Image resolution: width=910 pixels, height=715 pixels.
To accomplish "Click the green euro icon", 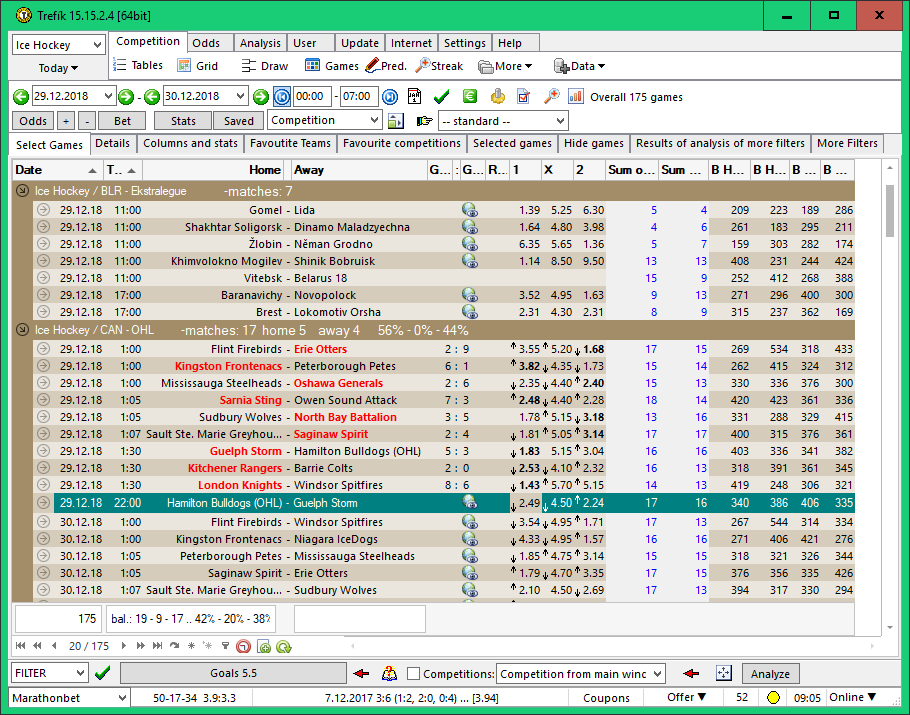I will pos(469,97).
